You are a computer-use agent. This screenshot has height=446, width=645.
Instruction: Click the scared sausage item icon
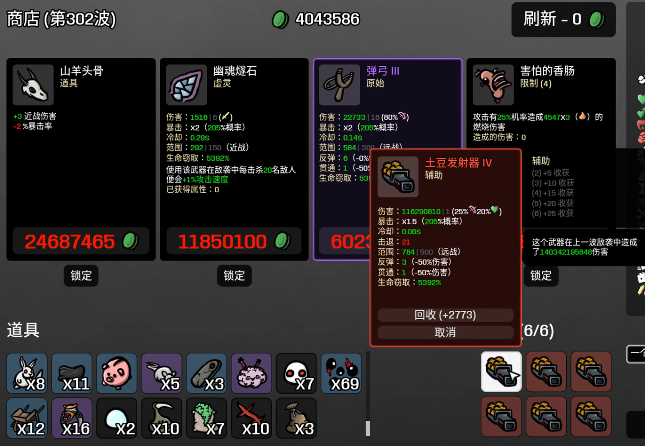click(493, 85)
